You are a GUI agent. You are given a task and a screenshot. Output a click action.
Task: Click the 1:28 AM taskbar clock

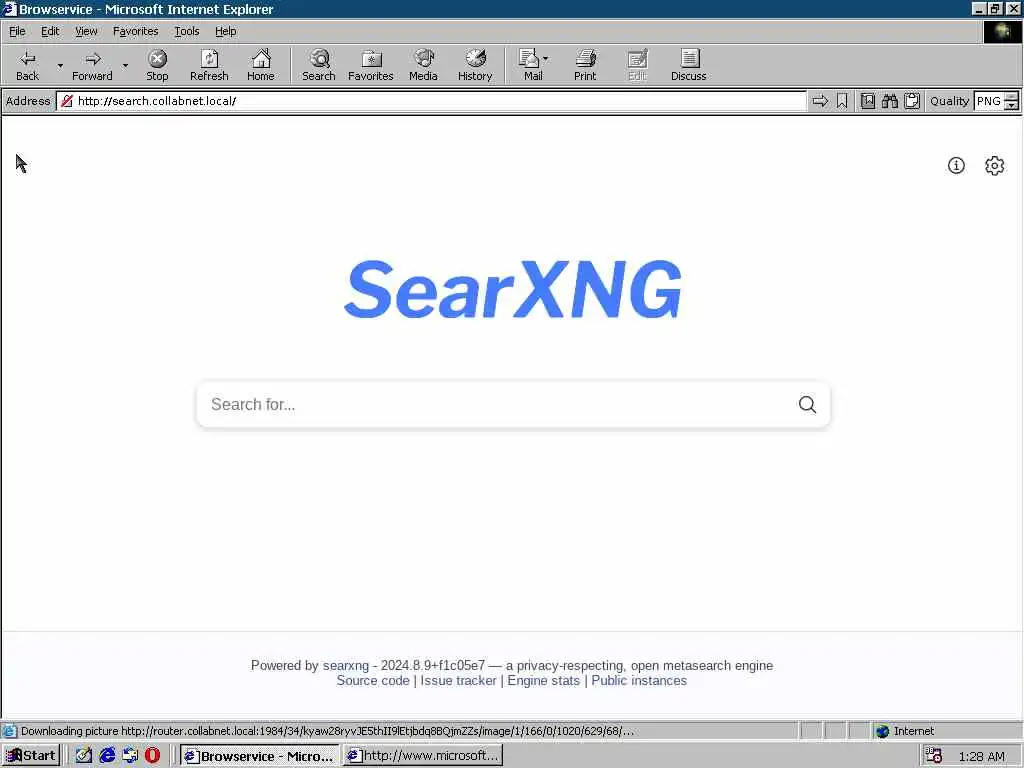(982, 757)
